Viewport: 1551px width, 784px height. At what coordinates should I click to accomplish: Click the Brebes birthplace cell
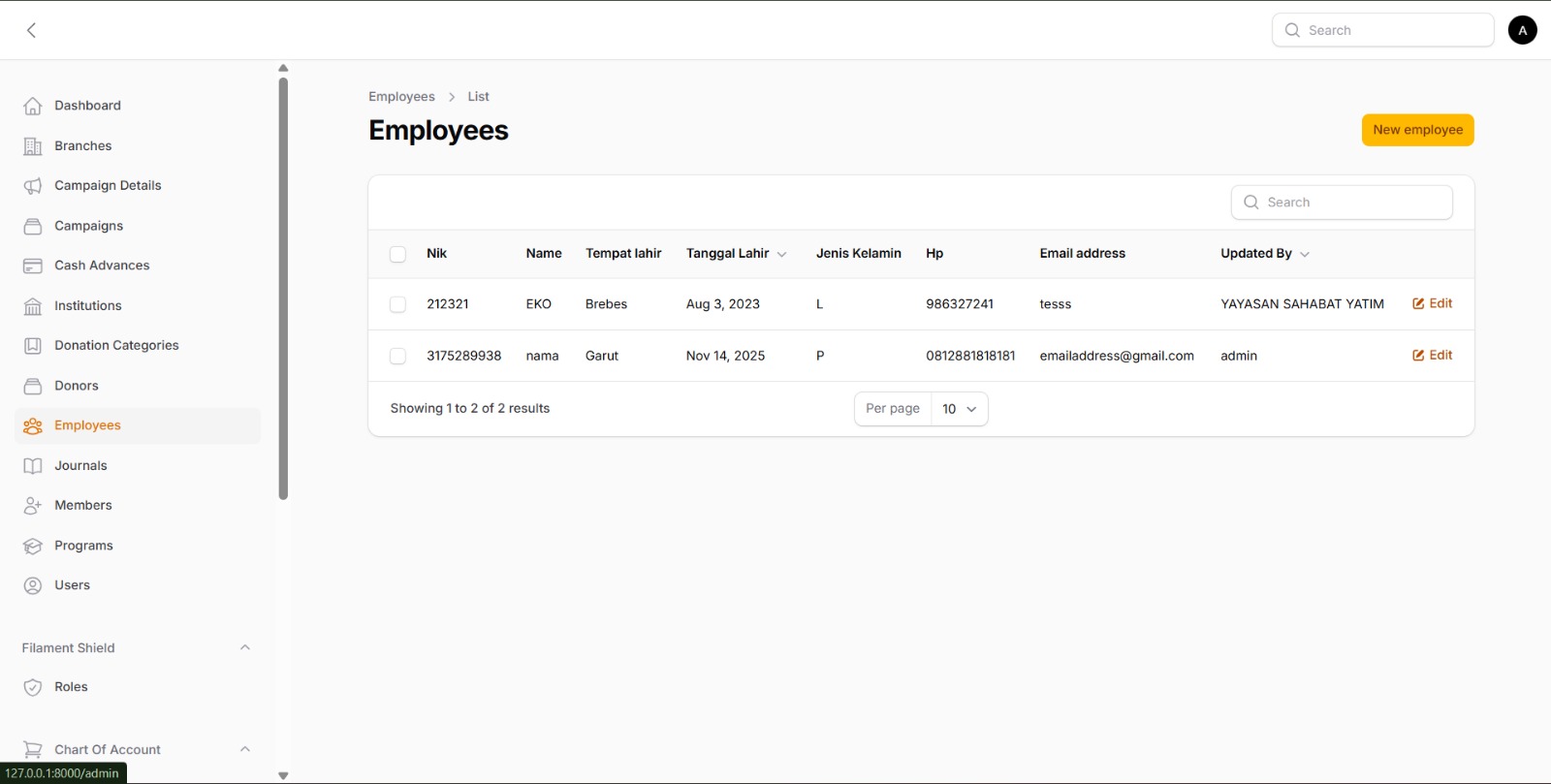coord(606,304)
